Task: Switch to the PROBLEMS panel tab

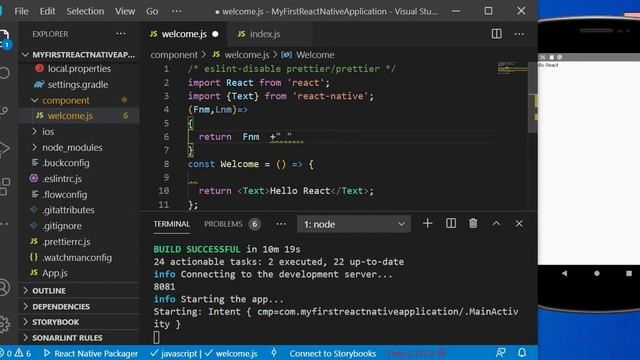Action: pyautogui.click(x=232, y=224)
